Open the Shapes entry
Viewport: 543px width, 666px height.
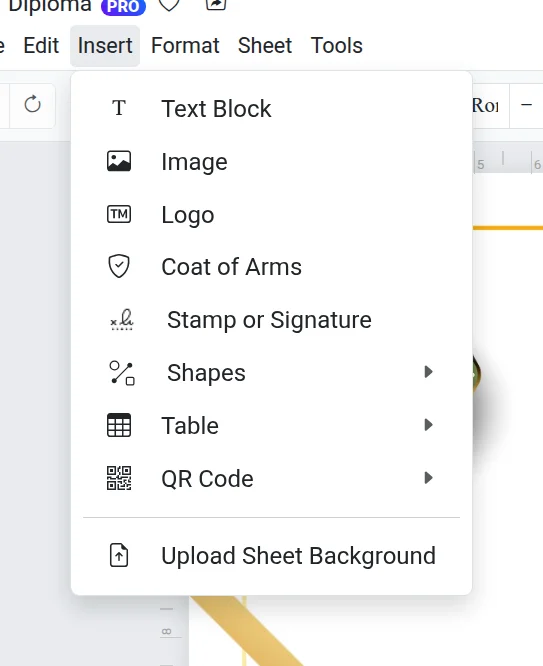click(x=272, y=373)
